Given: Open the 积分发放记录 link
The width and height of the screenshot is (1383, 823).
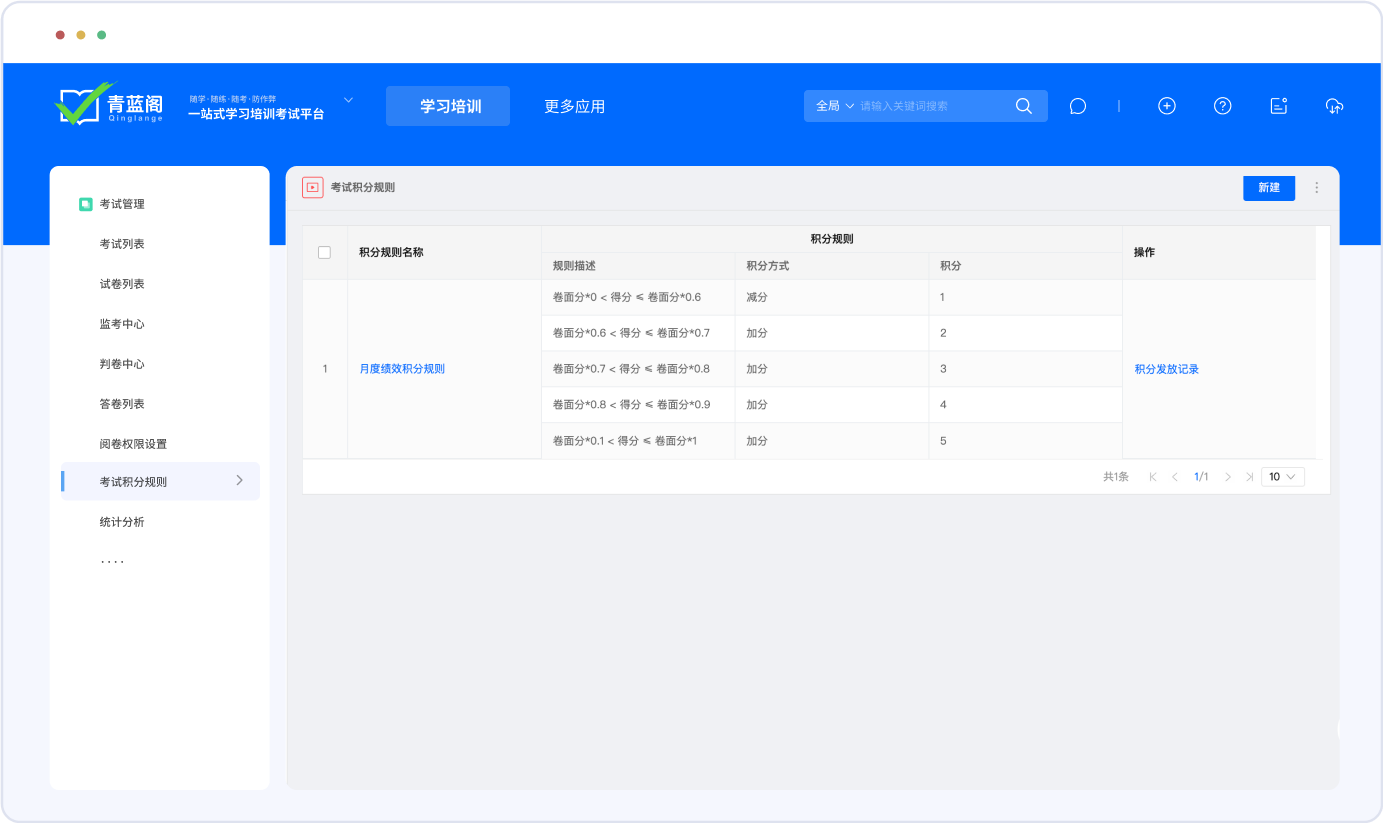Looking at the screenshot, I should tap(1166, 369).
